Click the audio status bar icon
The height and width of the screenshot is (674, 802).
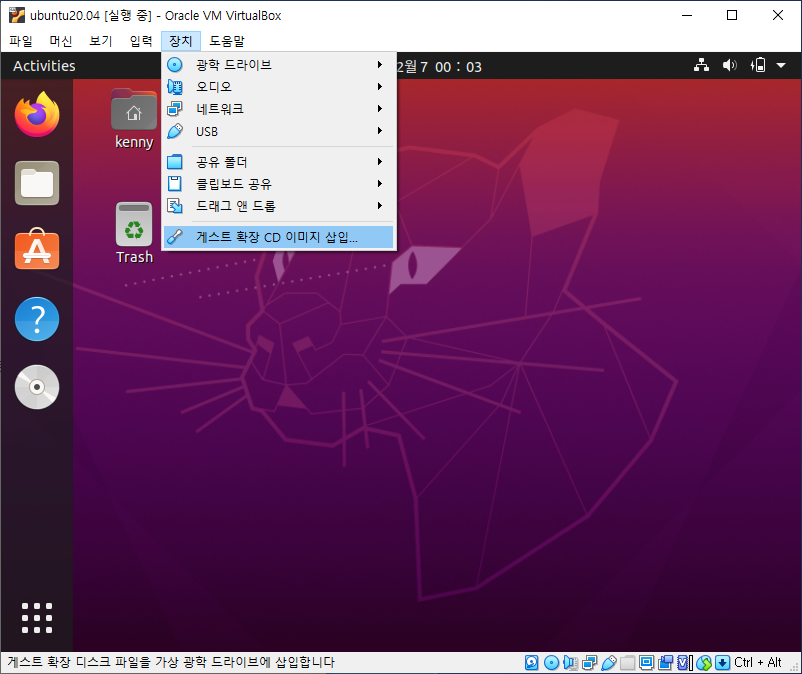(570, 663)
